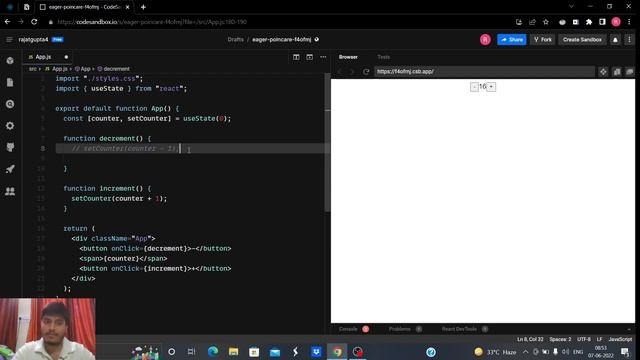
Task: Click the preview URL address field
Action: coord(484,71)
